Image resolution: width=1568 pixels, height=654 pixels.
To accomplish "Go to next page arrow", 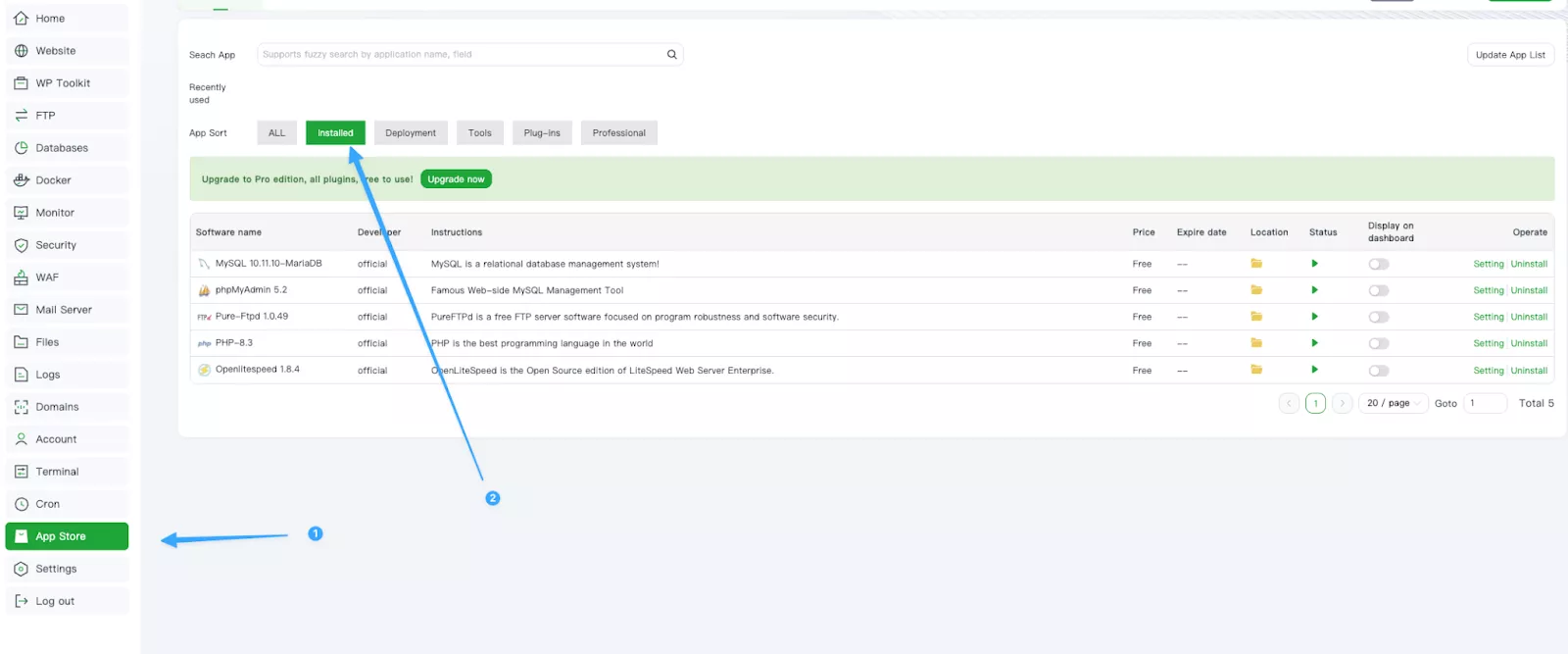I will (x=1342, y=403).
